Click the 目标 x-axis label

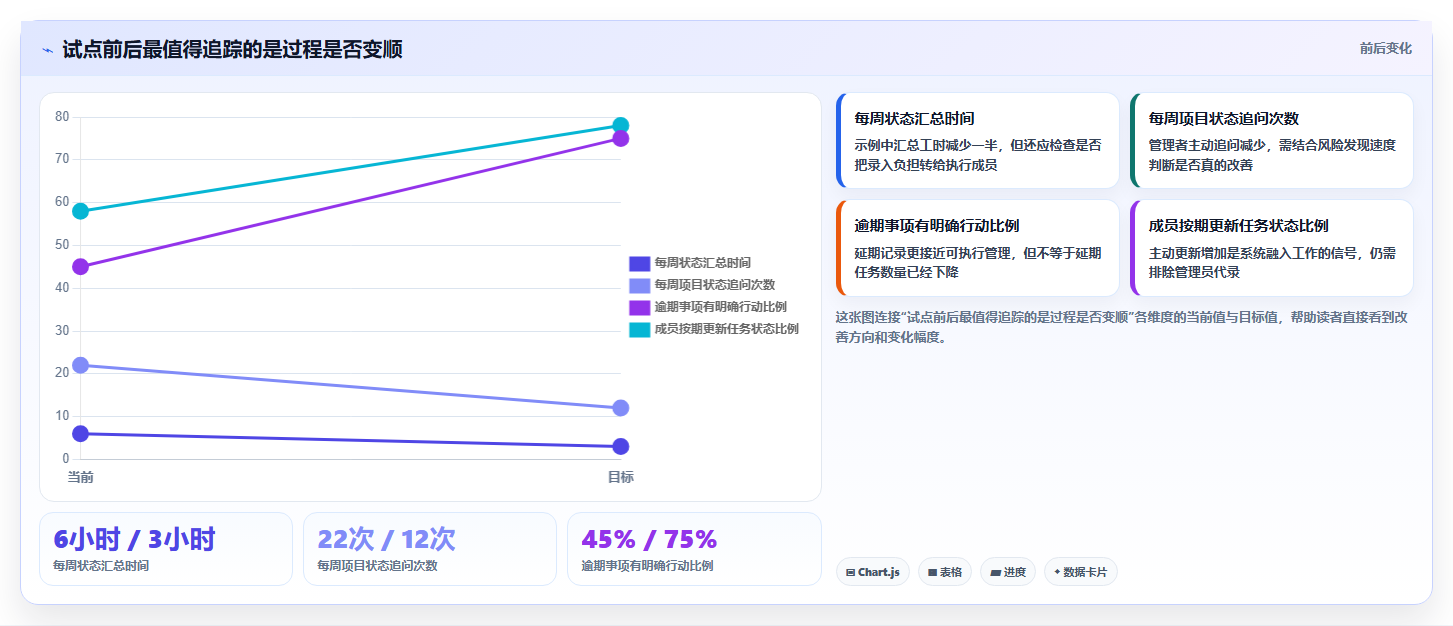click(x=620, y=477)
